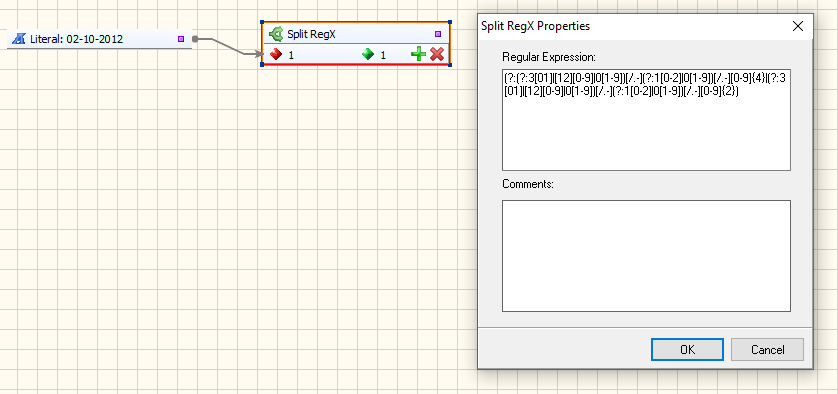Click the Literal node output connector
Viewport: 838px width, 394px height.
pyautogui.click(x=195, y=39)
